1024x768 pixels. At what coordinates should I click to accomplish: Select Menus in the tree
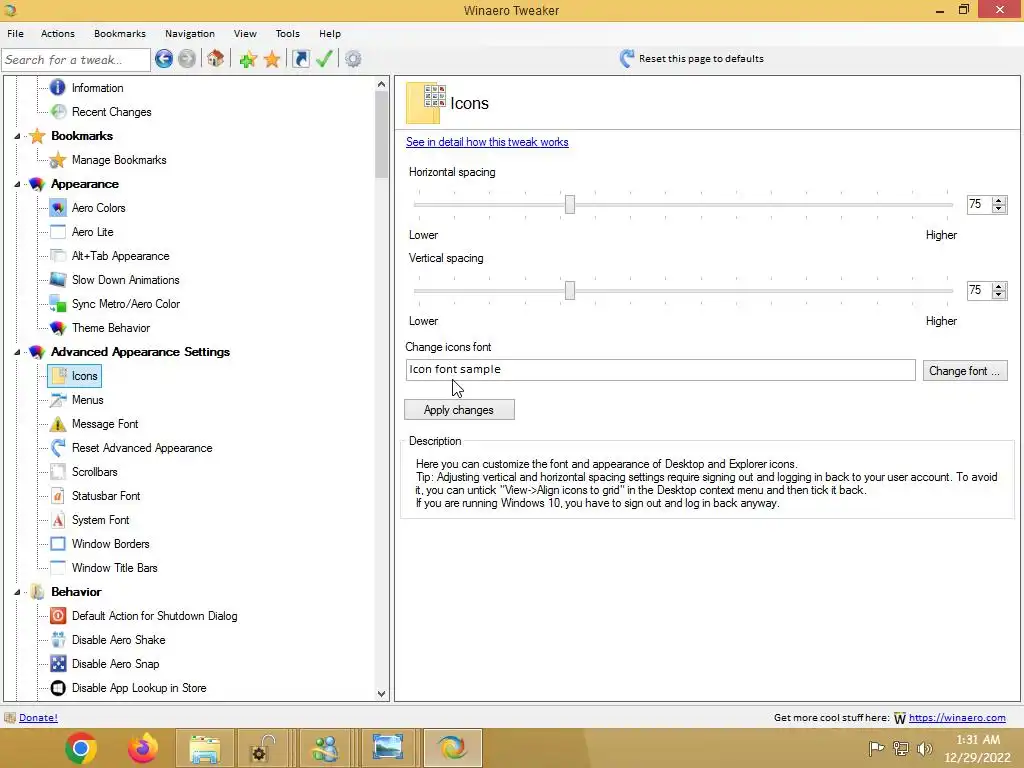(x=87, y=400)
